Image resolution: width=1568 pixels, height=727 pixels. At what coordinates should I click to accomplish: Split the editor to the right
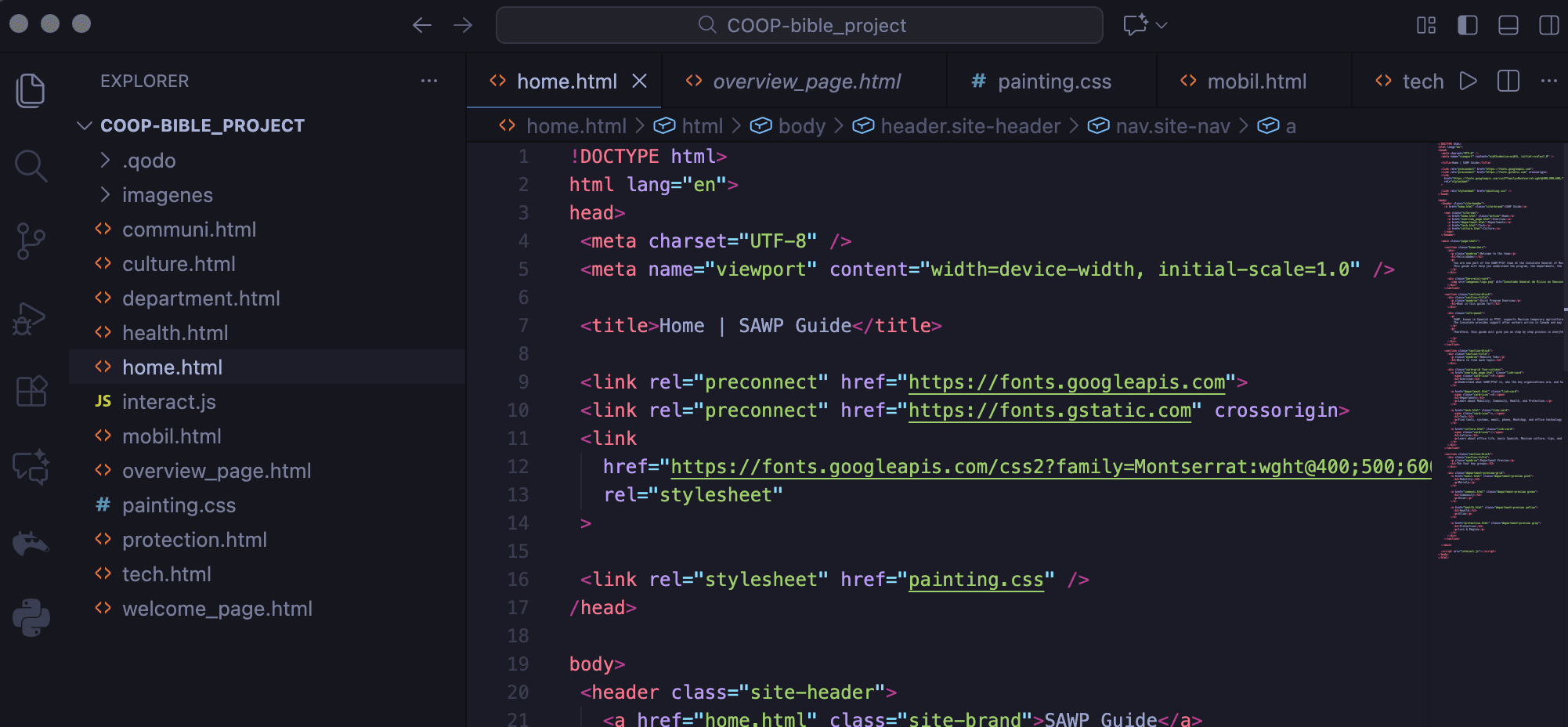(1508, 81)
